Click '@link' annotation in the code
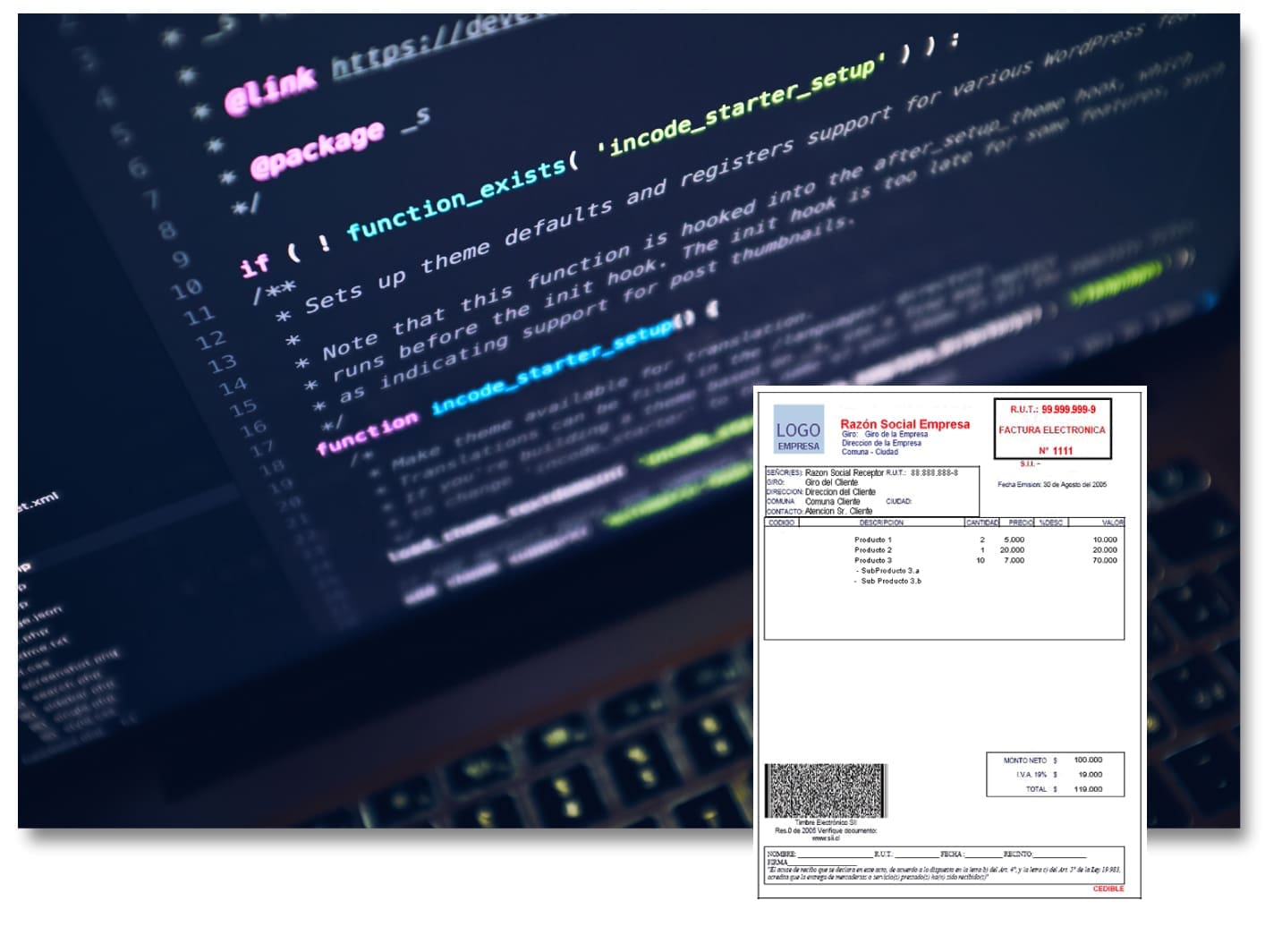This screenshot has height=952, width=1282. point(270,92)
